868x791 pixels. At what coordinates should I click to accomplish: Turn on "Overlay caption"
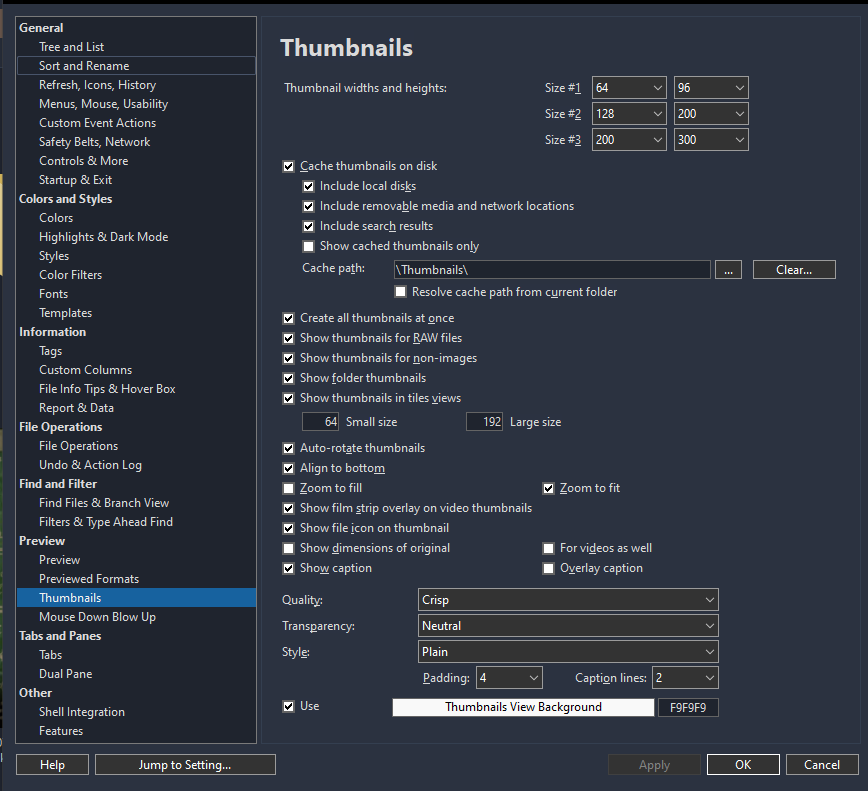click(549, 568)
